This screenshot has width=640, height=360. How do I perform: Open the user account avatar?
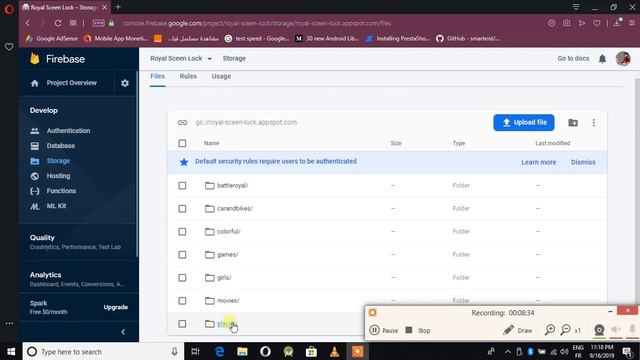[x=623, y=59]
